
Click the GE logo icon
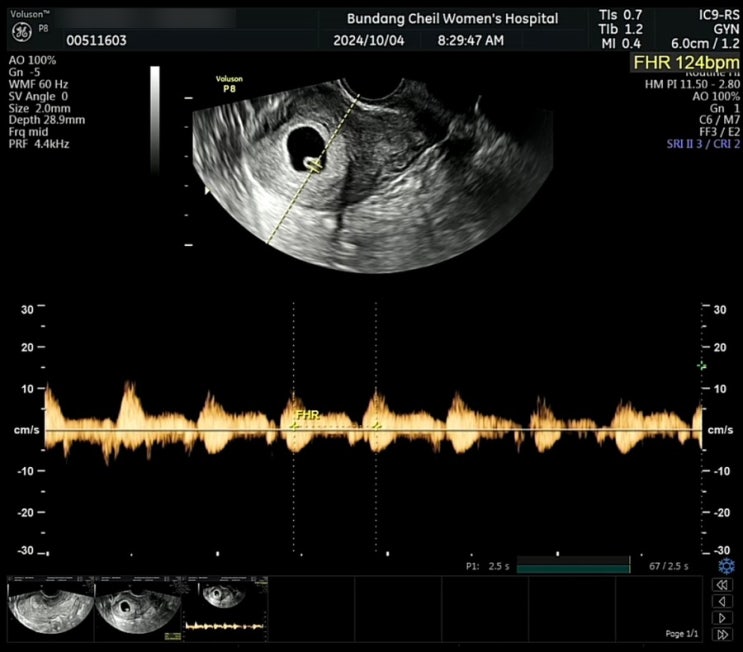point(21,32)
